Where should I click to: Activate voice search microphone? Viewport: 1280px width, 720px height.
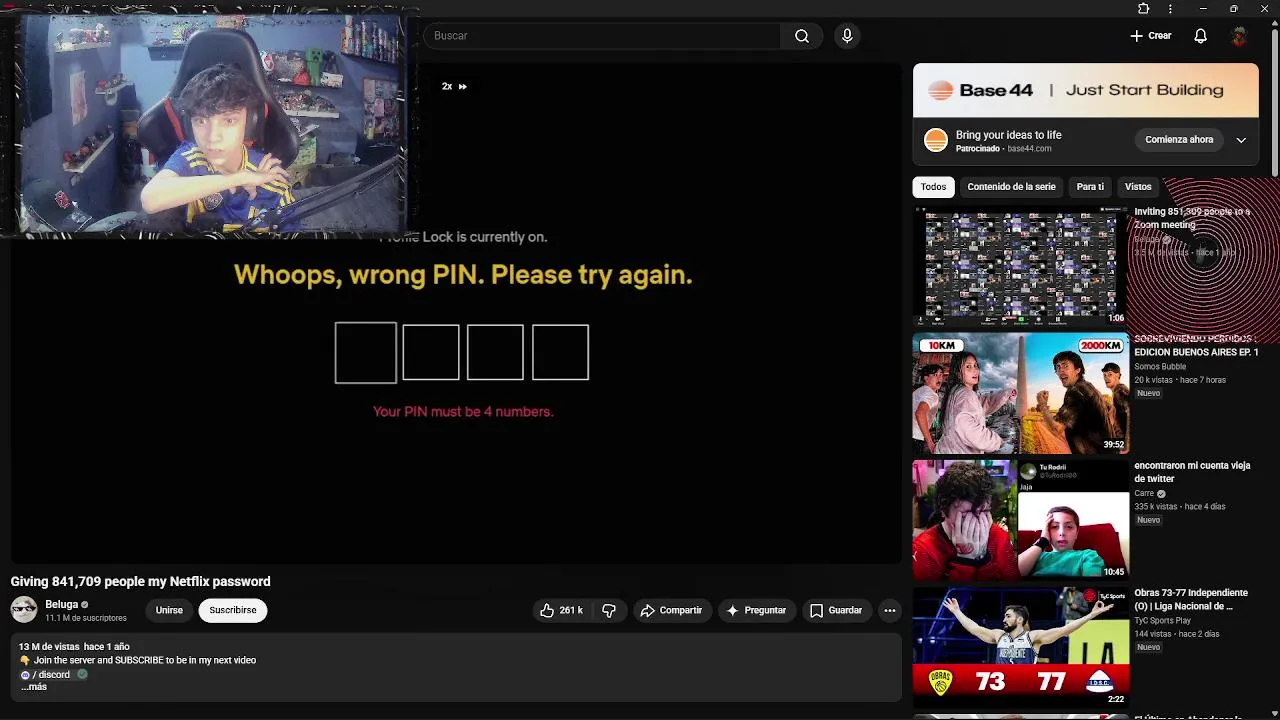point(847,36)
